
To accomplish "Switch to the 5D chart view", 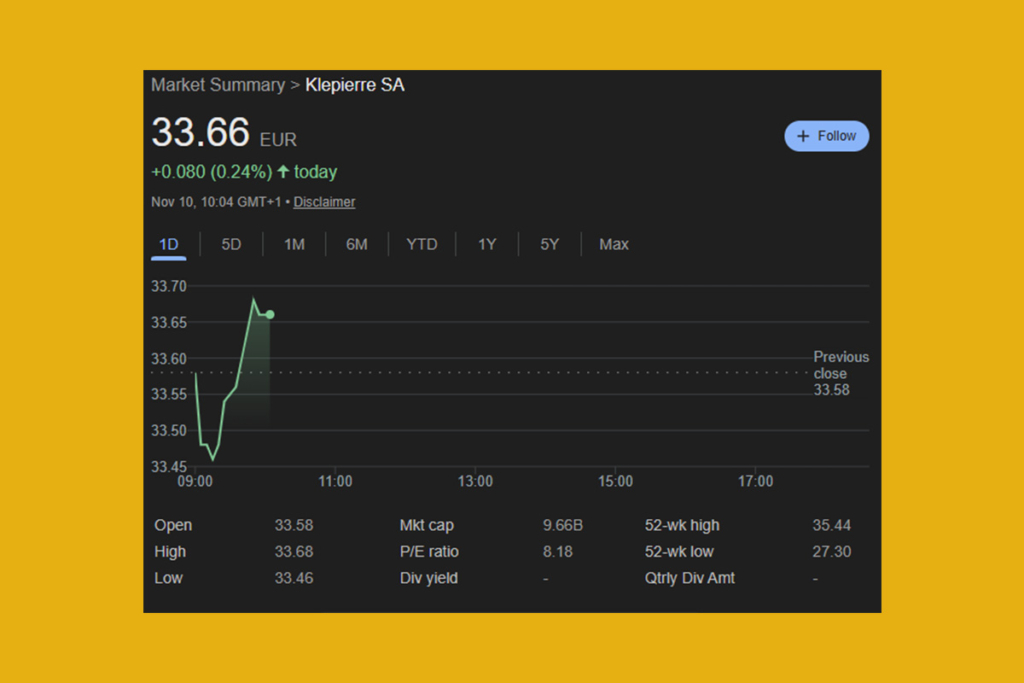I will [231, 244].
